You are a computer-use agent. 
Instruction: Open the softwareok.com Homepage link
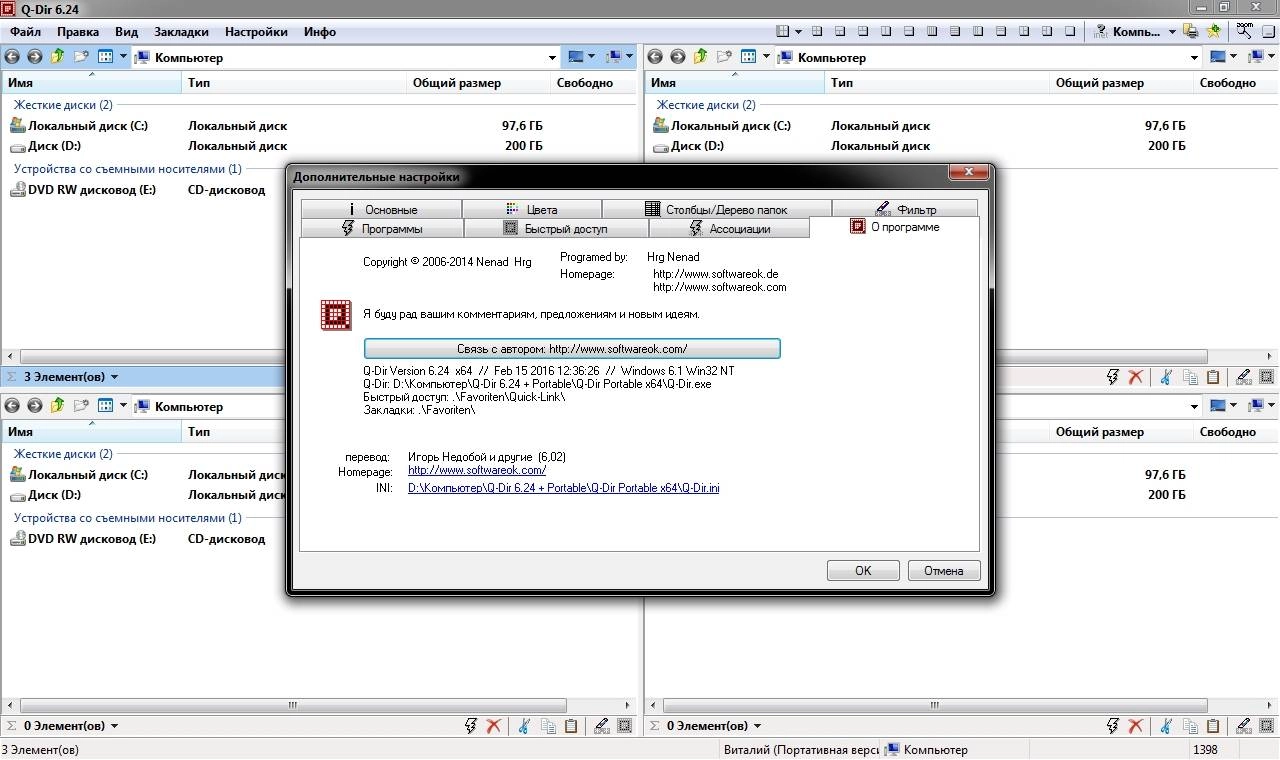point(477,470)
